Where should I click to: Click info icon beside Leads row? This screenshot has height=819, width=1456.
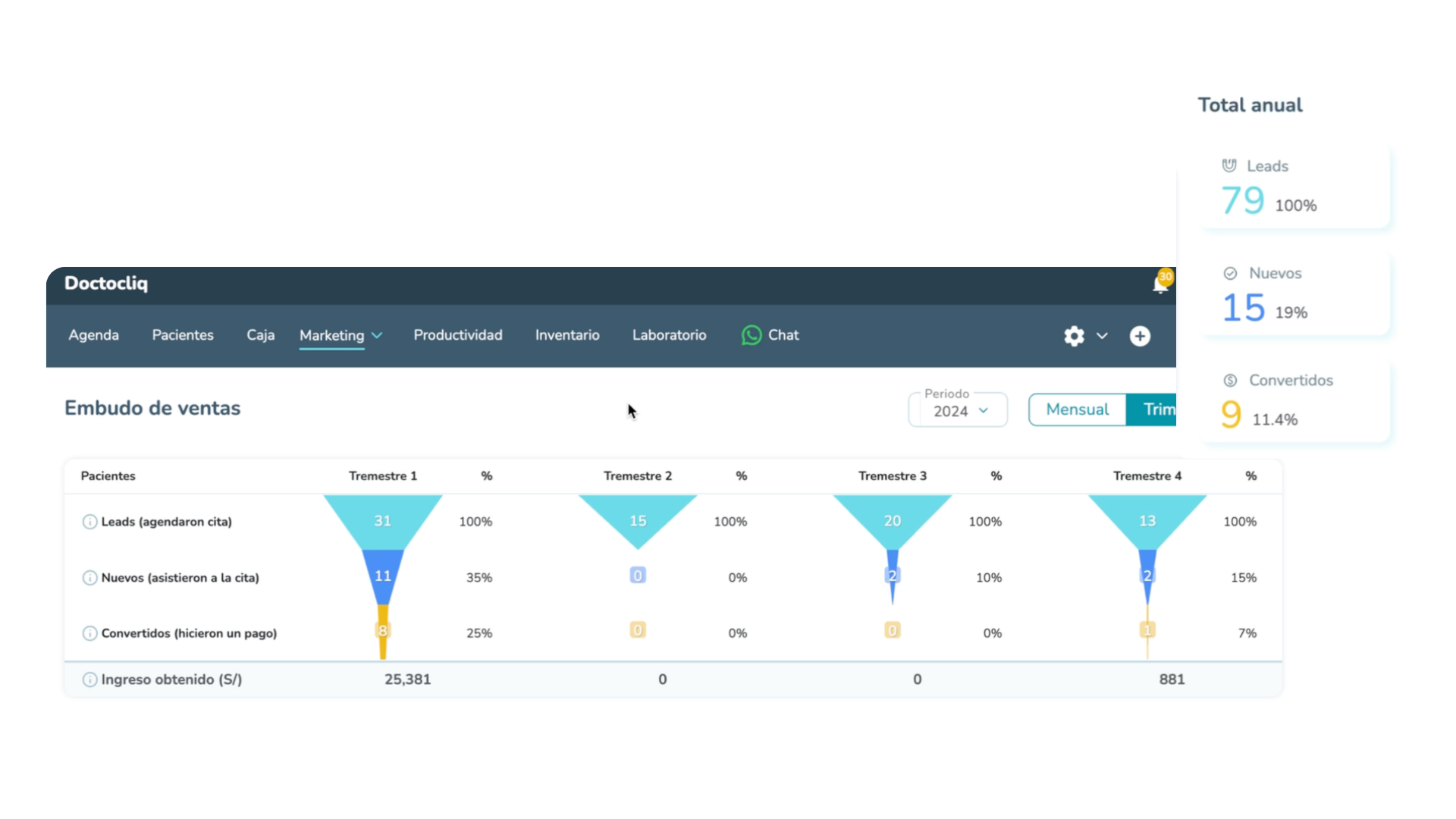pyautogui.click(x=89, y=522)
